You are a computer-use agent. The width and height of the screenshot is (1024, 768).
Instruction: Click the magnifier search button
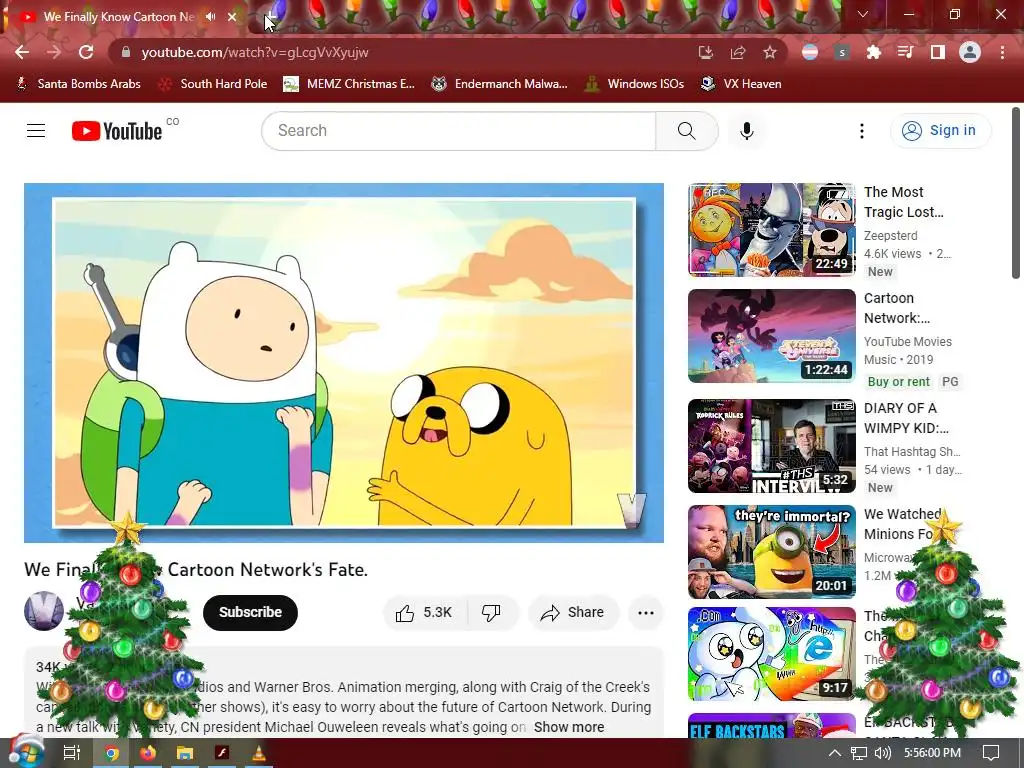[686, 131]
